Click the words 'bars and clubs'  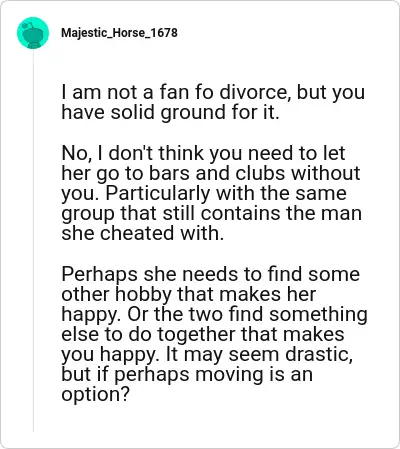[217, 173]
